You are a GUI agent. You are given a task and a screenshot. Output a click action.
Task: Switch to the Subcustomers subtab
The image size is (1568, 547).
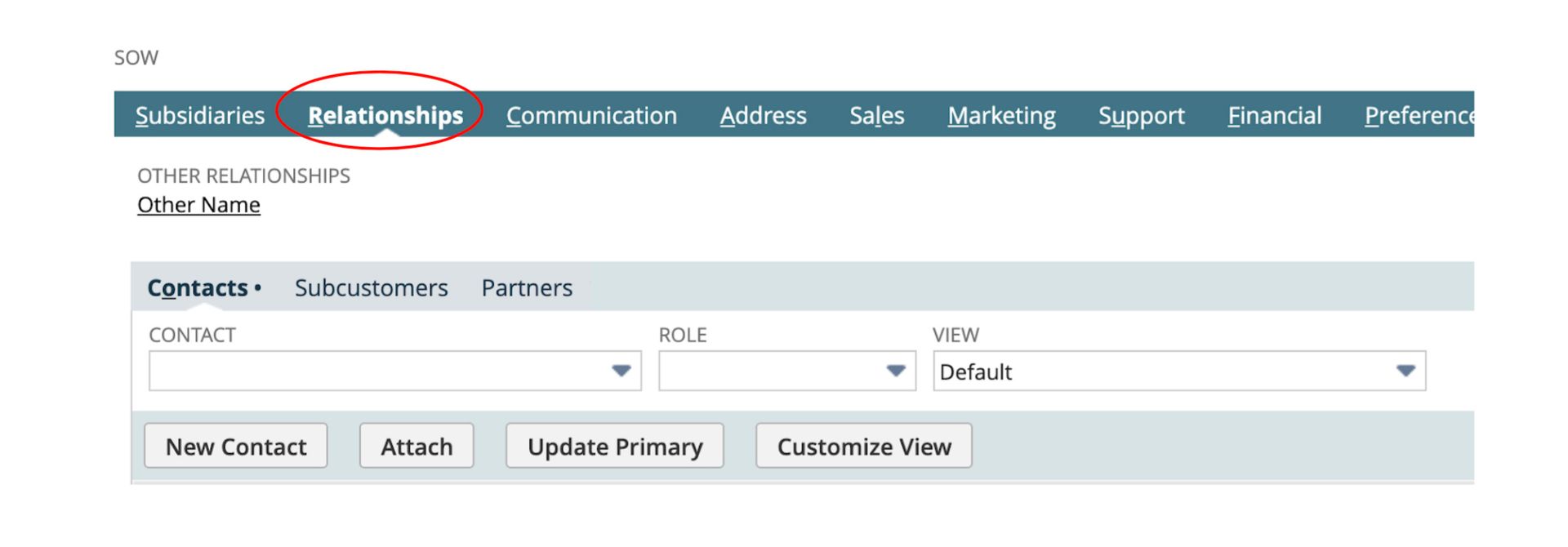(371, 288)
